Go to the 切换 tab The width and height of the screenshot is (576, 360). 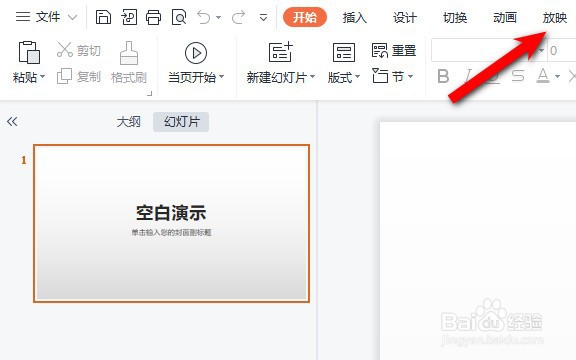pyautogui.click(x=455, y=17)
